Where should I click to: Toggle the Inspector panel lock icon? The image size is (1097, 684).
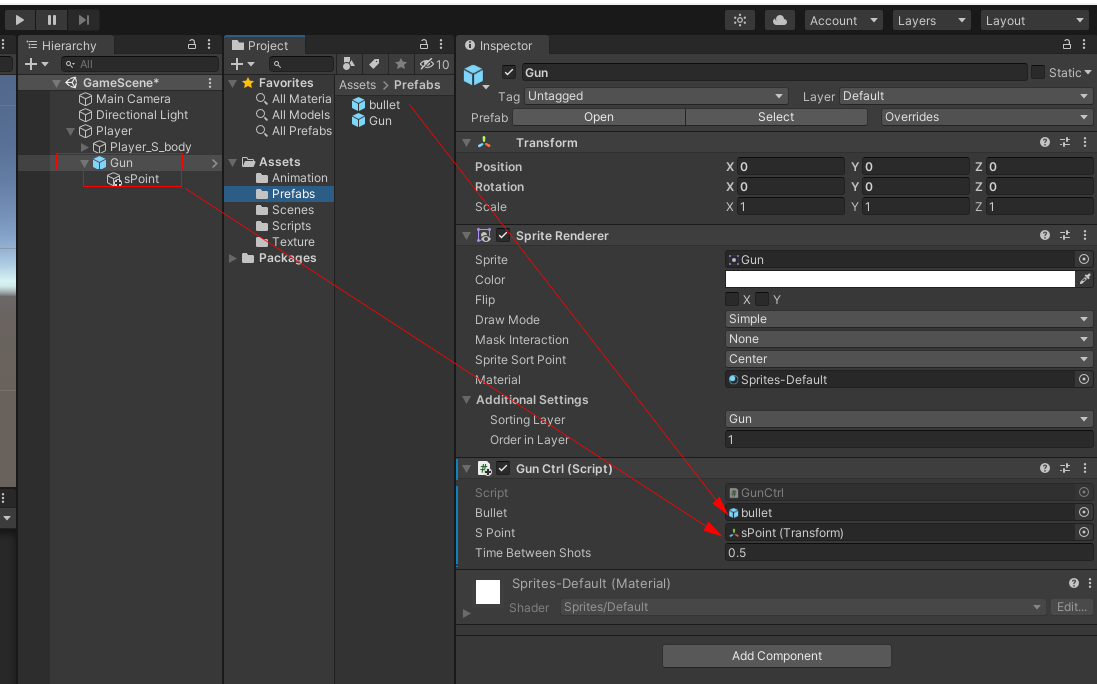[1067, 44]
